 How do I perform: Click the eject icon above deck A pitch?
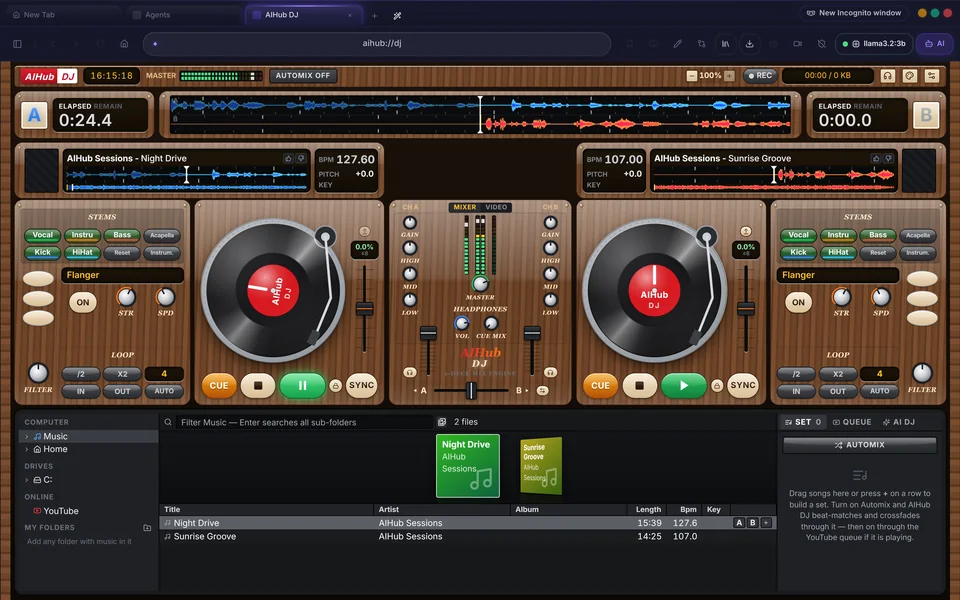(364, 231)
